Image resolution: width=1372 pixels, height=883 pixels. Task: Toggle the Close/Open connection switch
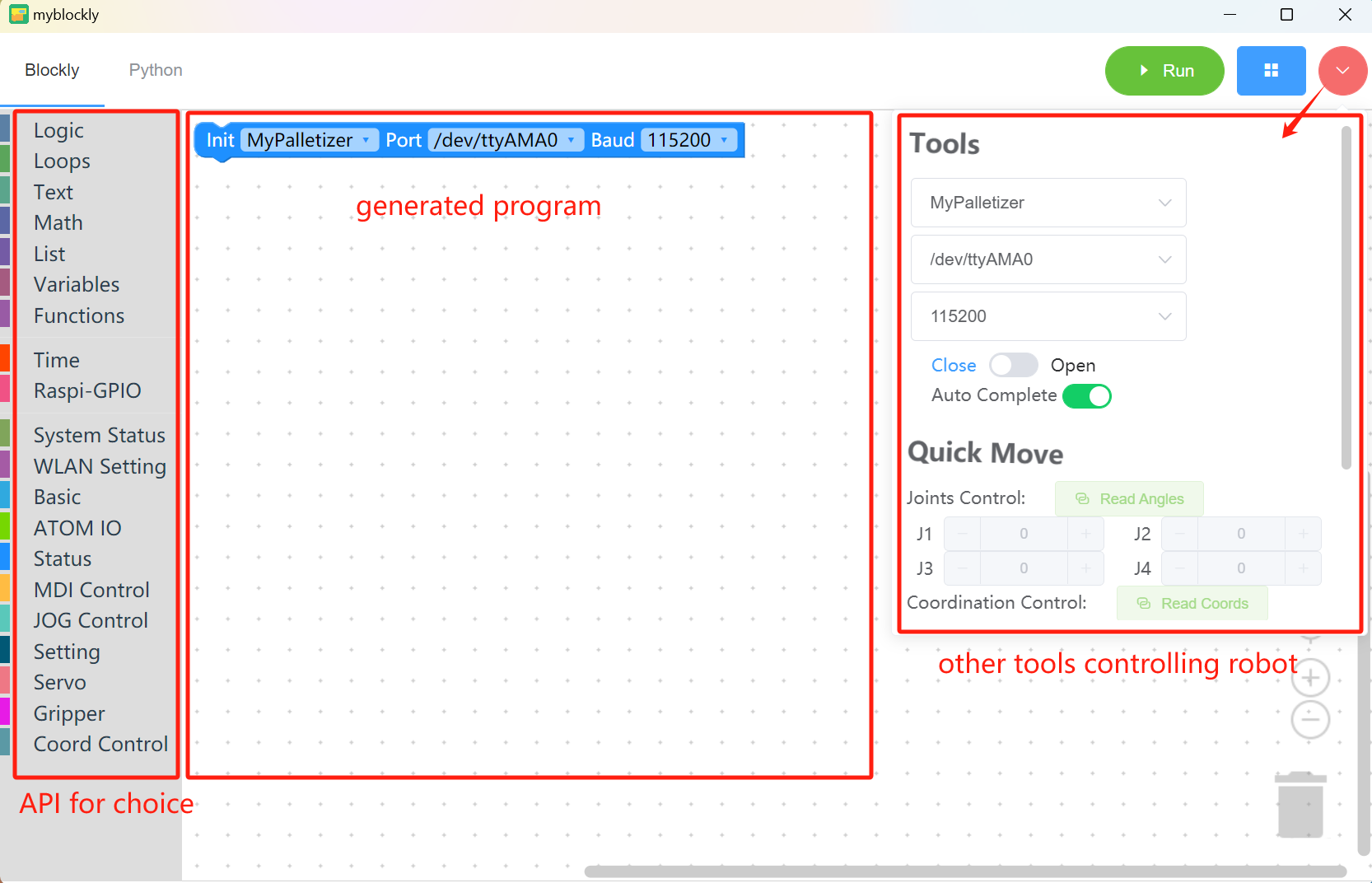(x=1013, y=365)
